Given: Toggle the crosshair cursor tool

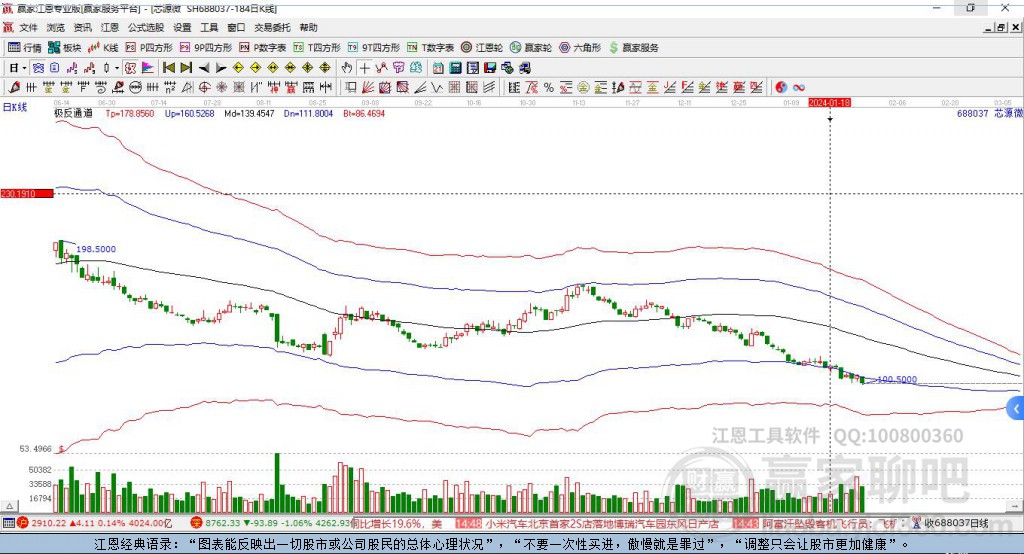Looking at the screenshot, I should coord(365,67).
